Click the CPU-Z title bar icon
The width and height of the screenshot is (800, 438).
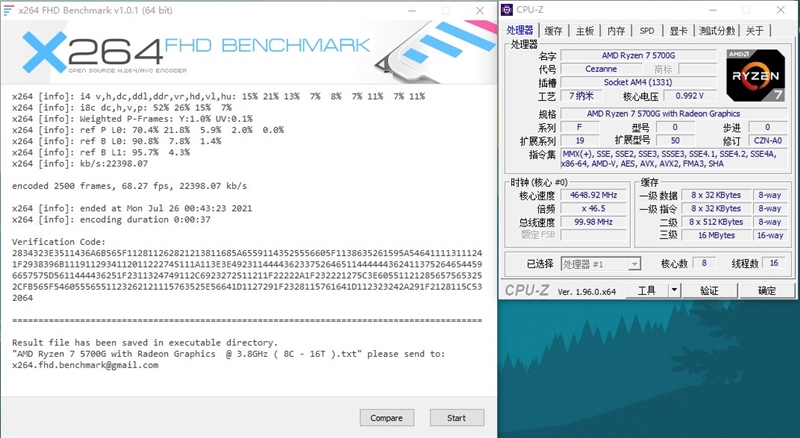pyautogui.click(x=507, y=10)
